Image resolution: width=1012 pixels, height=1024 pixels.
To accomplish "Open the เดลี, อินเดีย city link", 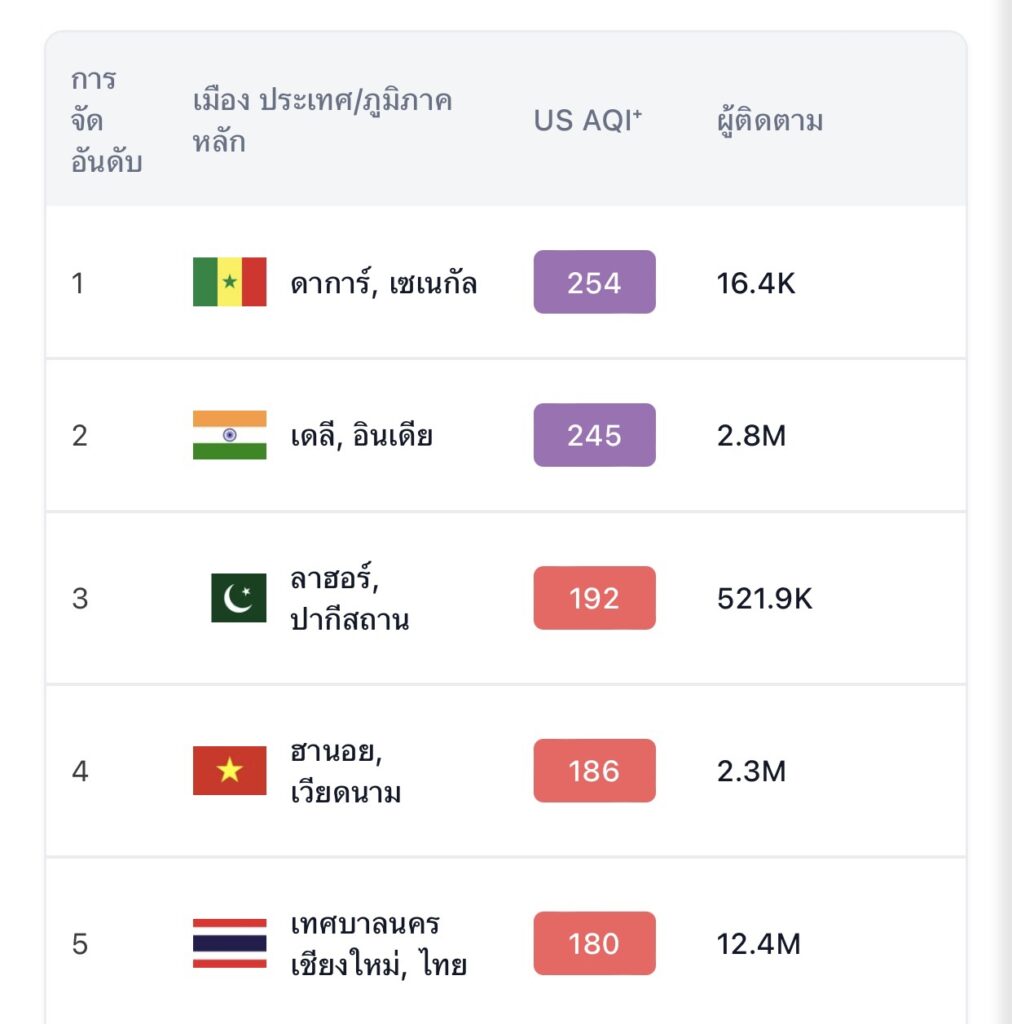I will pos(361,436).
